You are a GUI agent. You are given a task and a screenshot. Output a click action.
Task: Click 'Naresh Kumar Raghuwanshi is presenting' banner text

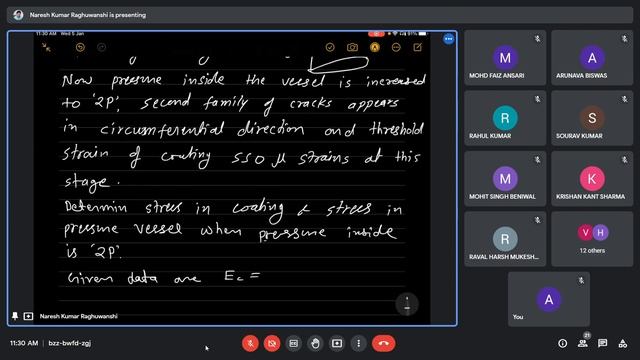point(88,15)
